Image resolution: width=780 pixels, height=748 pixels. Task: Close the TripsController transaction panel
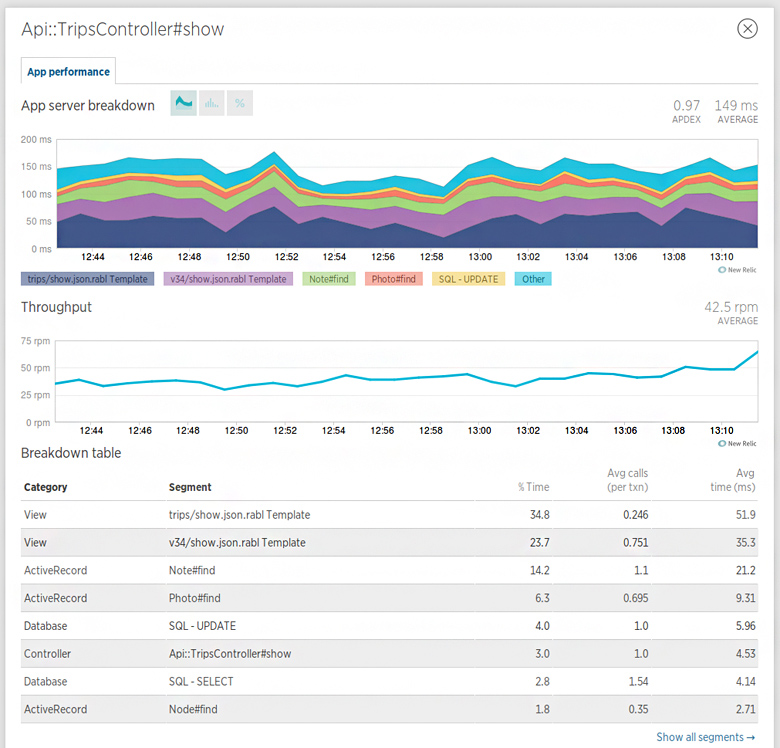coord(747,28)
